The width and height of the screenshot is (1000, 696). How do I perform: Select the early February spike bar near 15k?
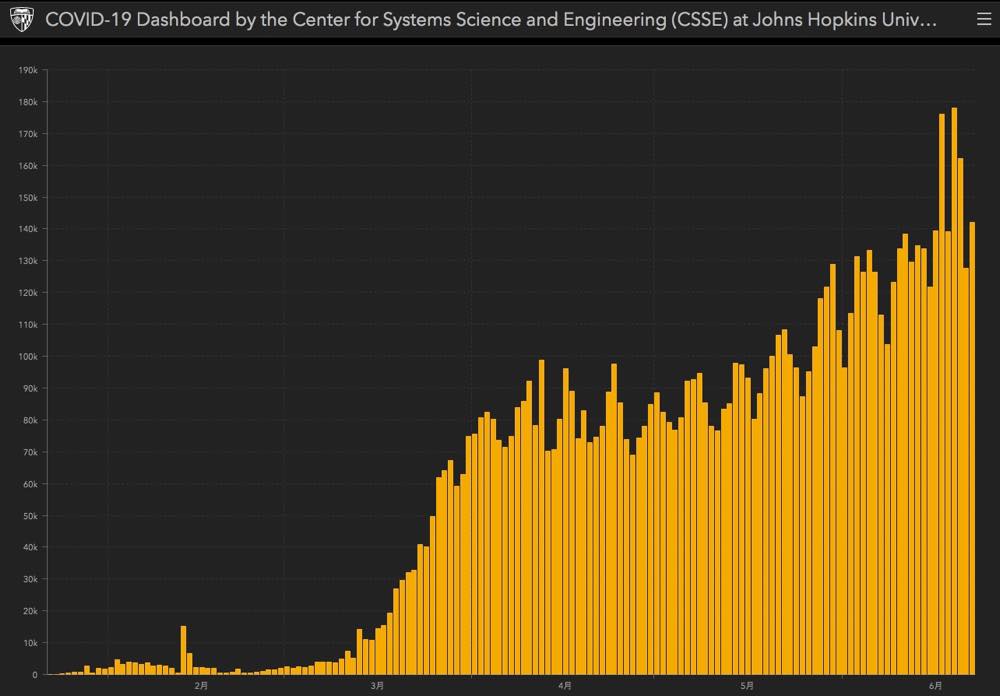pyautogui.click(x=183, y=650)
